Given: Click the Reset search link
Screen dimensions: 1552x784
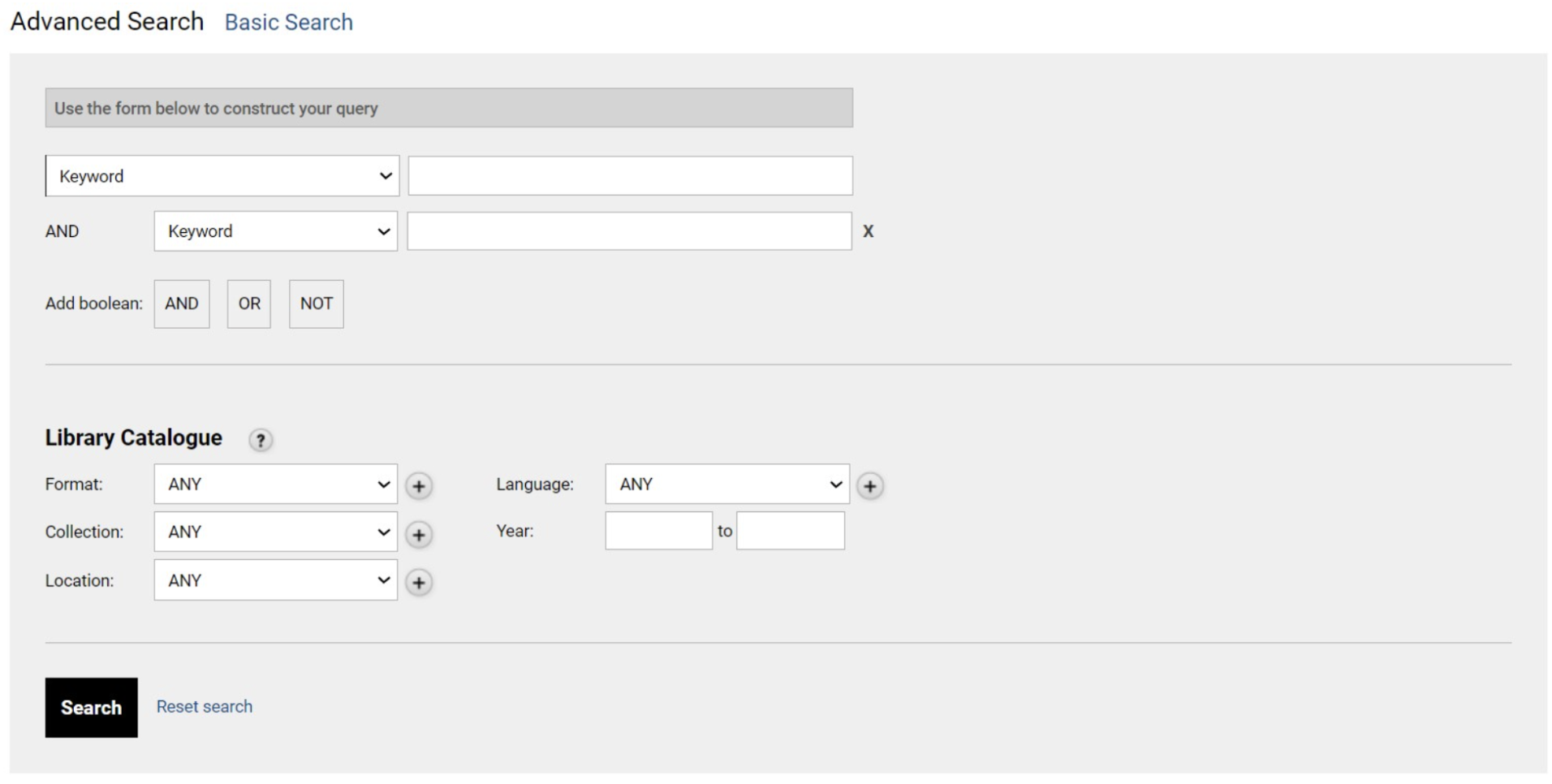Looking at the screenshot, I should (204, 707).
